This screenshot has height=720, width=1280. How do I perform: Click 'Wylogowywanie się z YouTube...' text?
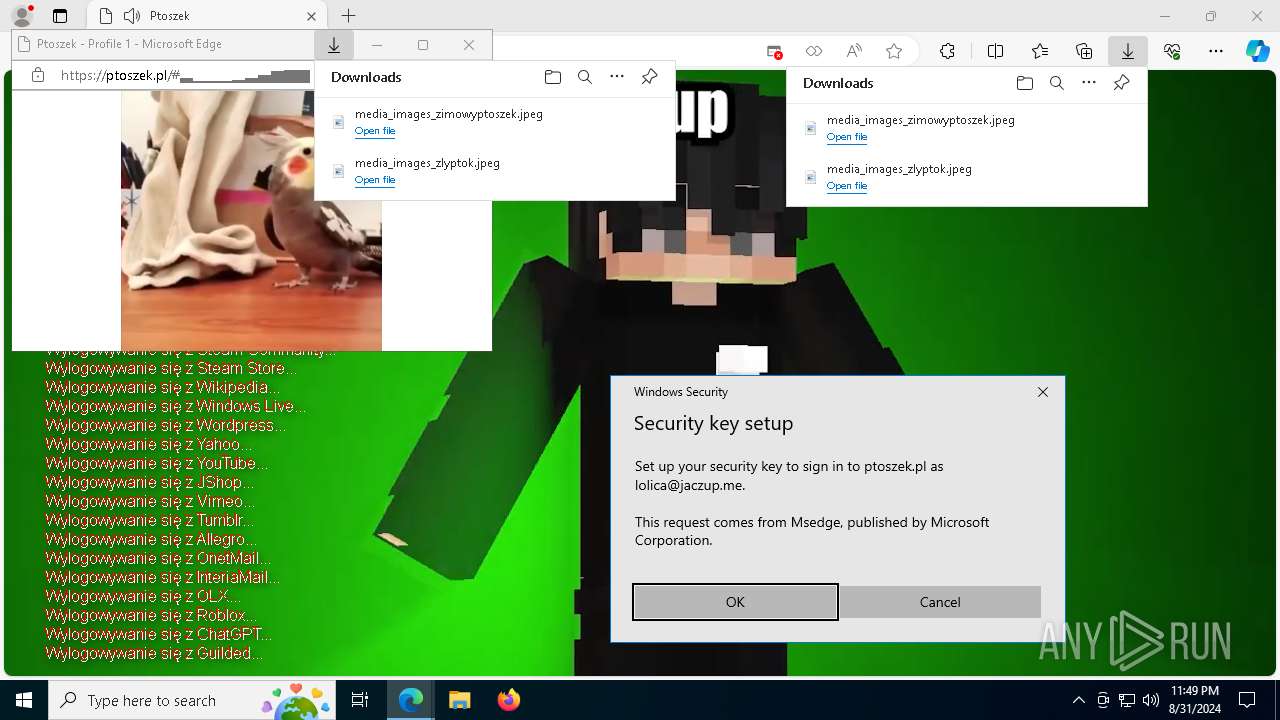click(x=157, y=463)
